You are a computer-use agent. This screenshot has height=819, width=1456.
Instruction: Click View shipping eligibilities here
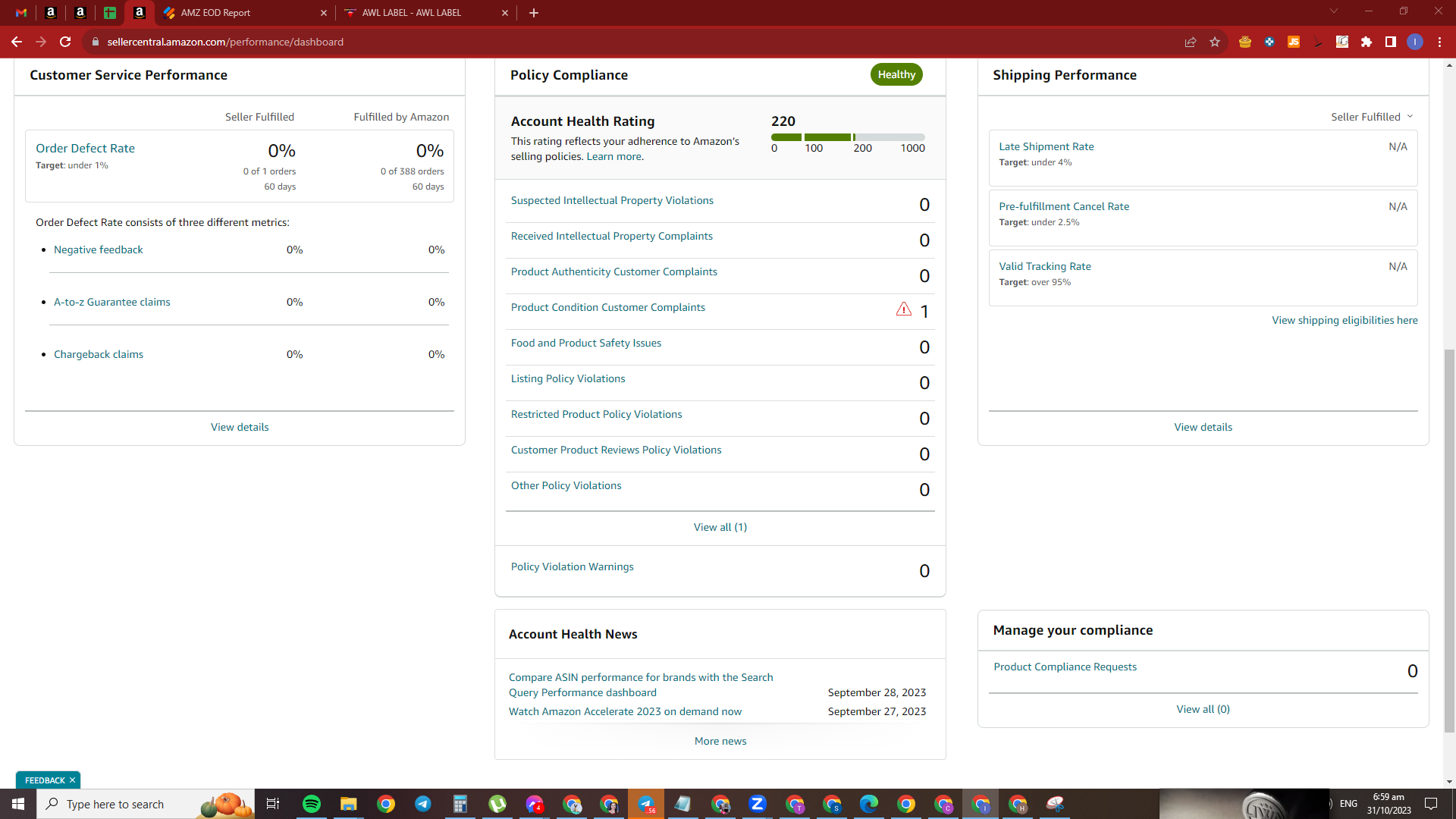coord(1345,320)
